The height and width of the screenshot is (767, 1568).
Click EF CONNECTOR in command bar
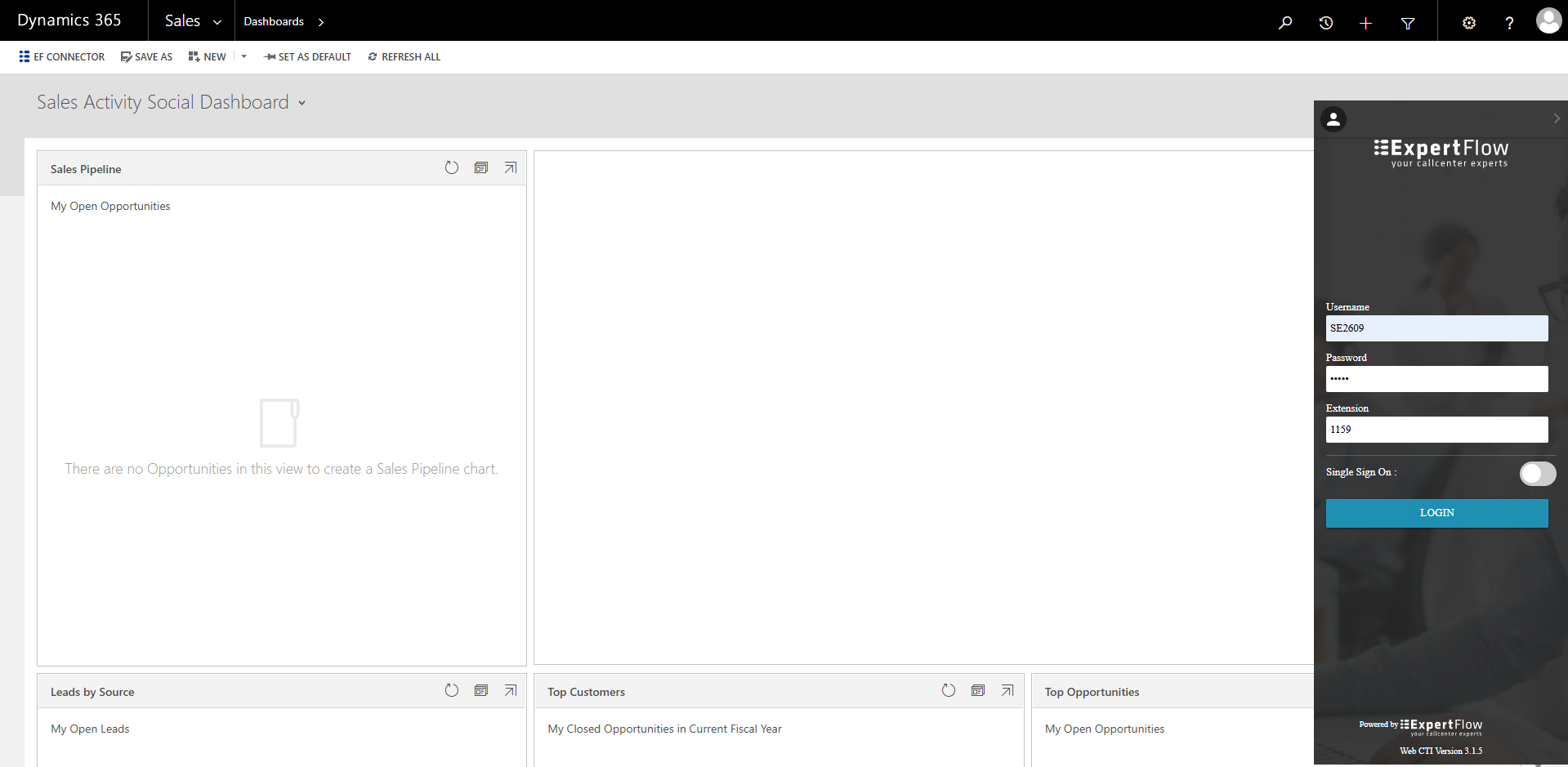tap(62, 56)
